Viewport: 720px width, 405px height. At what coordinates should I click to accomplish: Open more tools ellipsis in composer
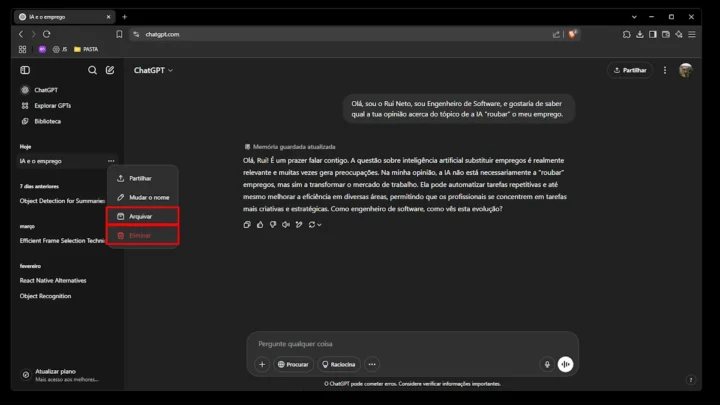click(x=372, y=365)
